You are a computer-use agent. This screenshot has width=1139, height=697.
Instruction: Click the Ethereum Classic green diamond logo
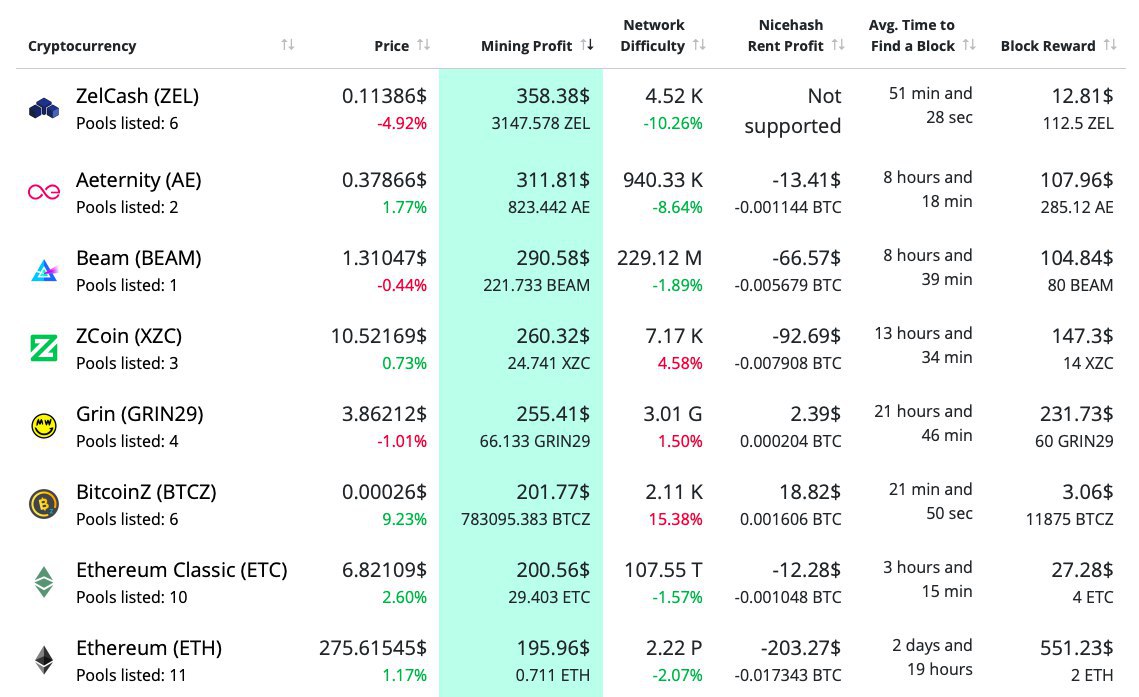44,582
